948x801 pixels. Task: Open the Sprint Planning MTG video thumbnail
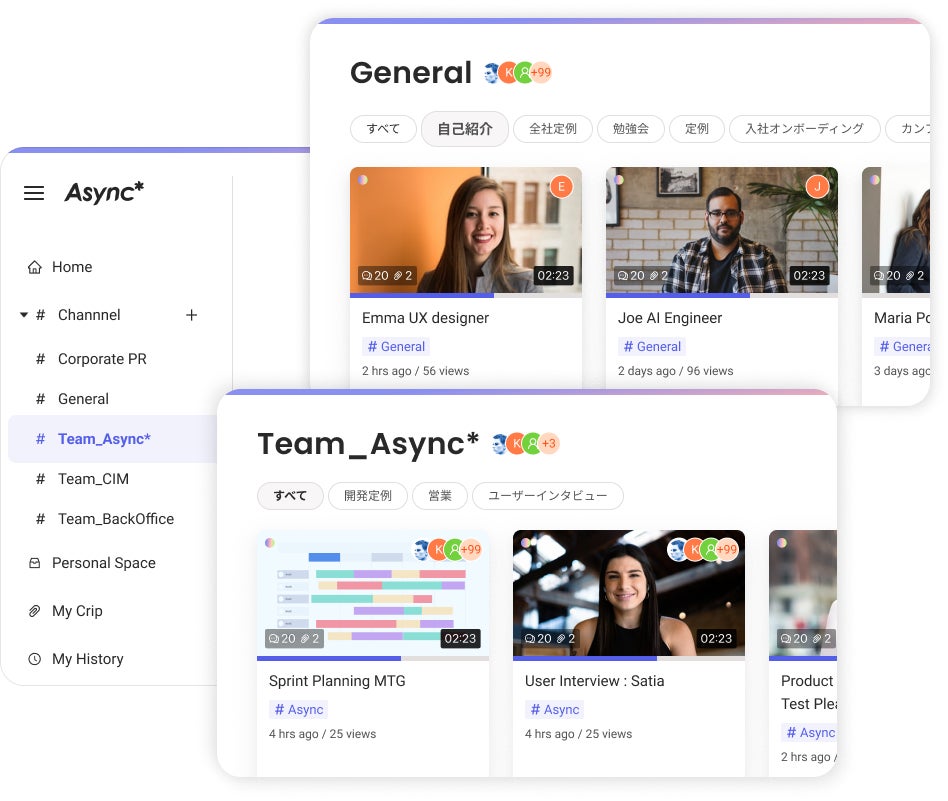tap(372, 593)
